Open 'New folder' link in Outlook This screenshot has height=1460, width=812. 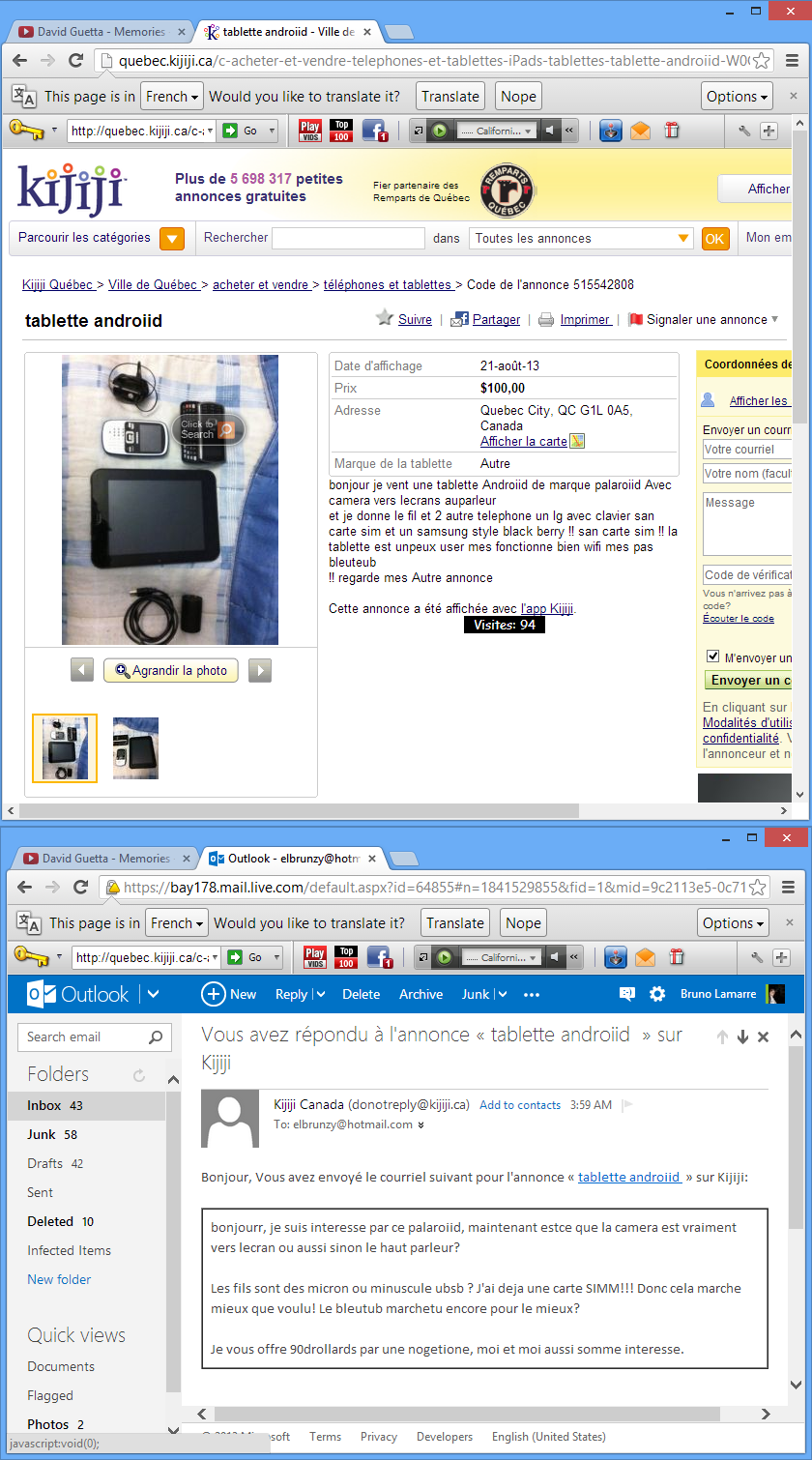pos(59,1279)
